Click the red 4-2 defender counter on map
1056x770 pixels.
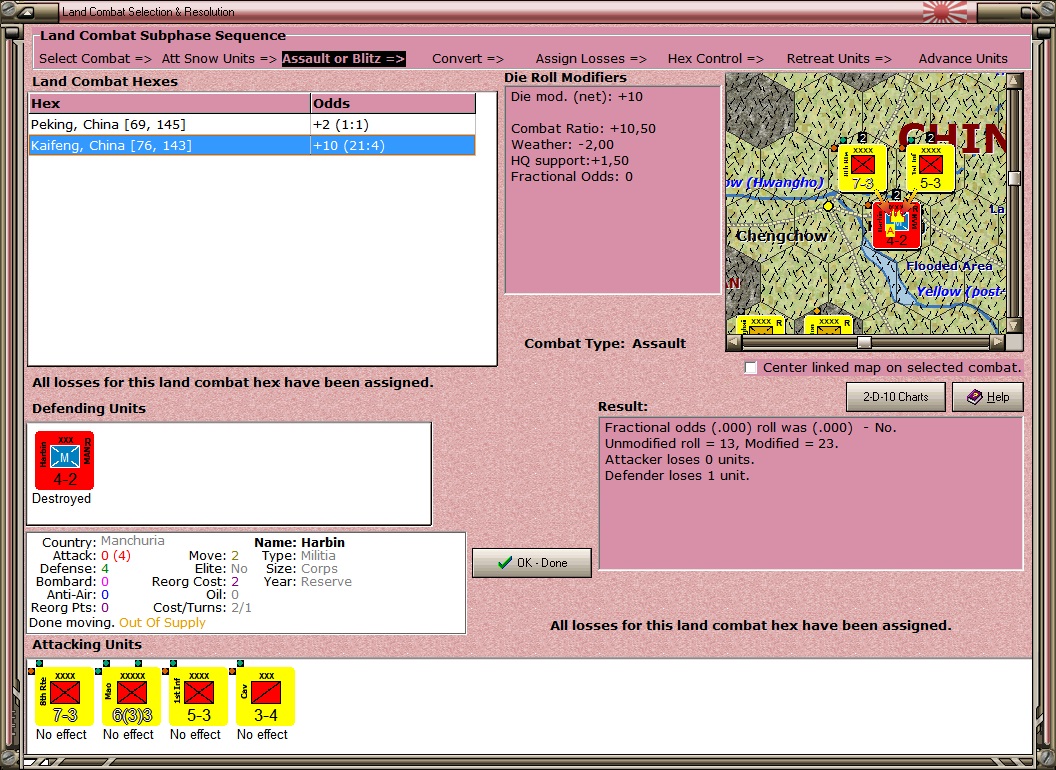click(x=896, y=226)
